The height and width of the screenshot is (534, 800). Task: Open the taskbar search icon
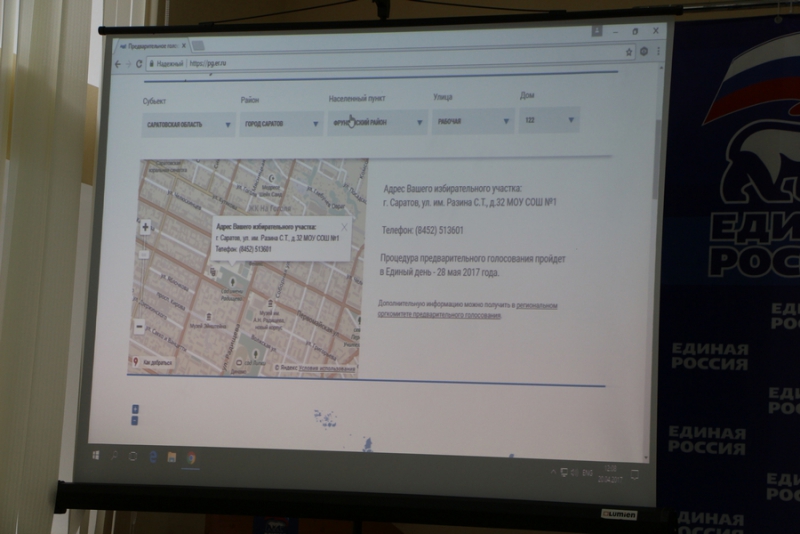coord(115,456)
